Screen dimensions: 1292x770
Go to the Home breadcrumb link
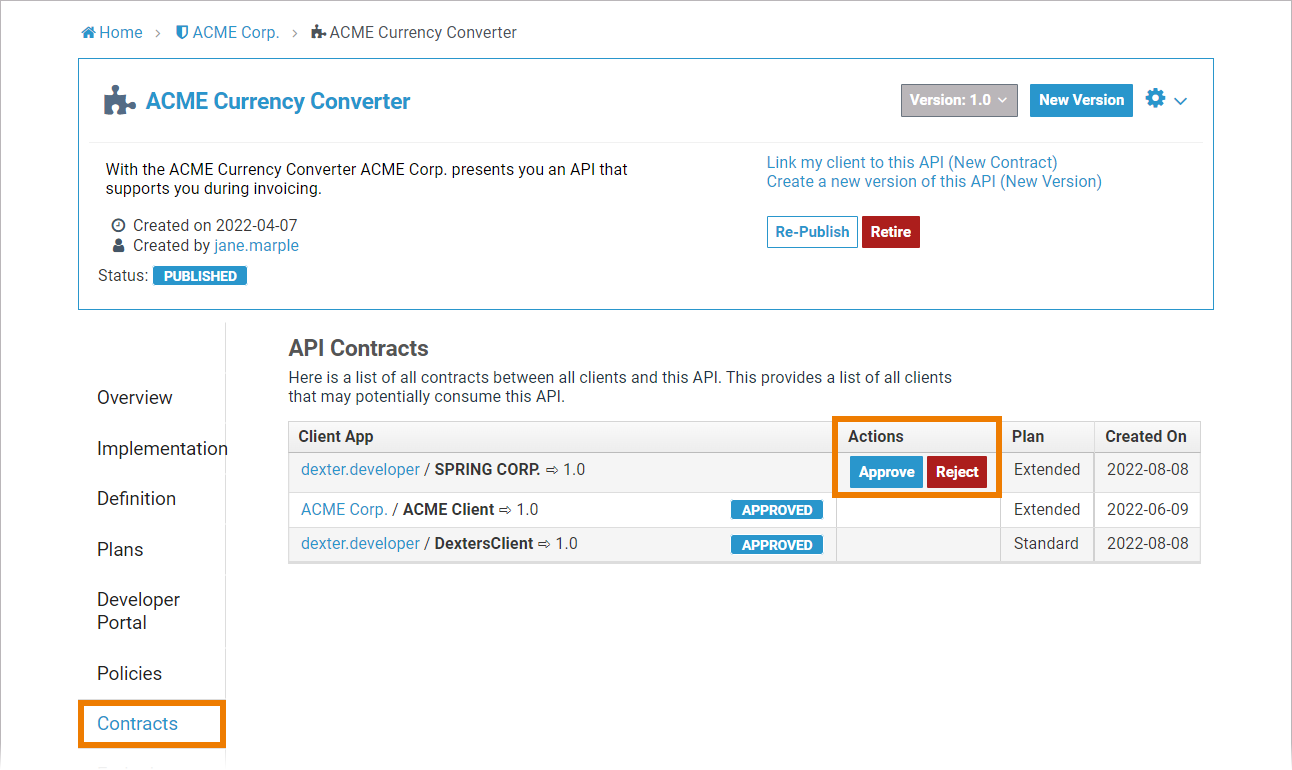pyautogui.click(x=120, y=32)
